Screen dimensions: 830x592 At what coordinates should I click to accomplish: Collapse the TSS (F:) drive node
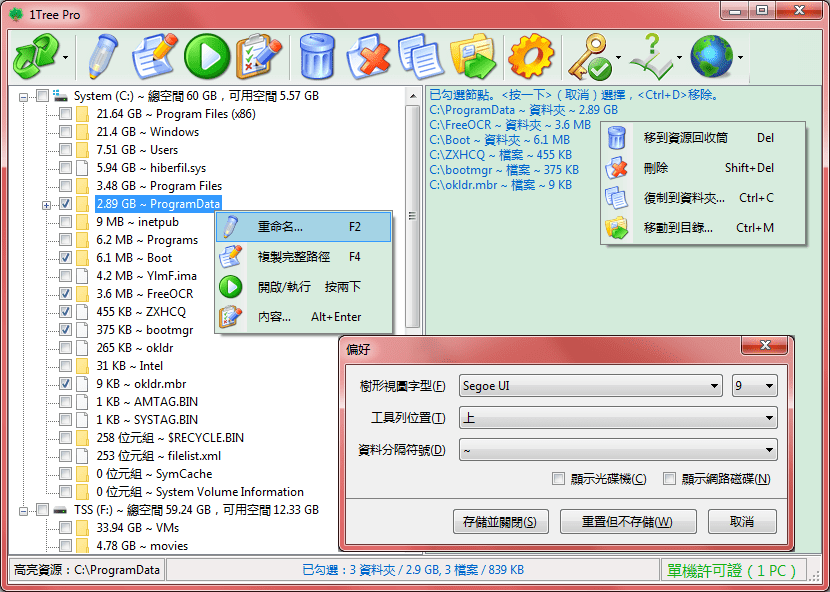coord(23,511)
